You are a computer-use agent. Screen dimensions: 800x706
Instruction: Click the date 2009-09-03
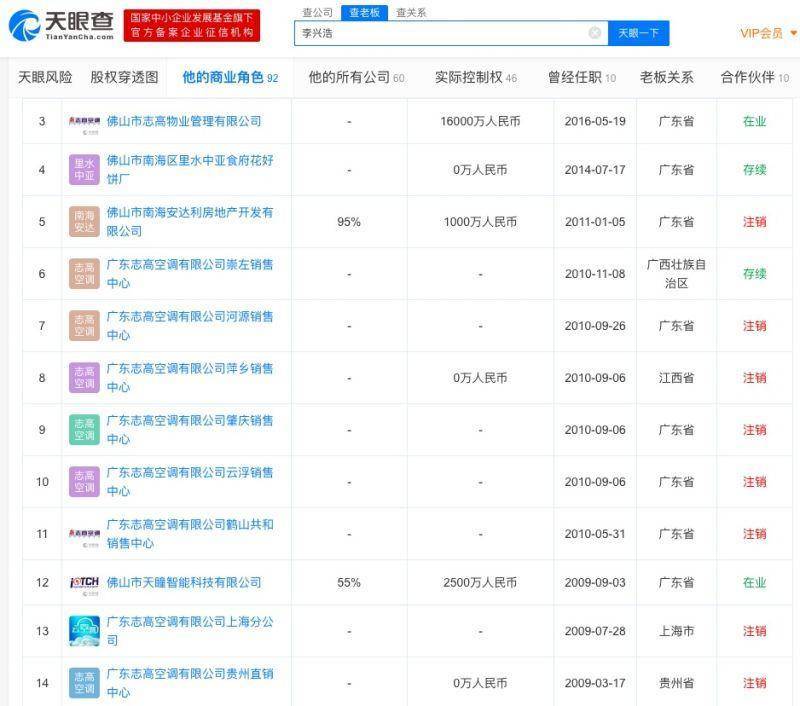point(595,583)
